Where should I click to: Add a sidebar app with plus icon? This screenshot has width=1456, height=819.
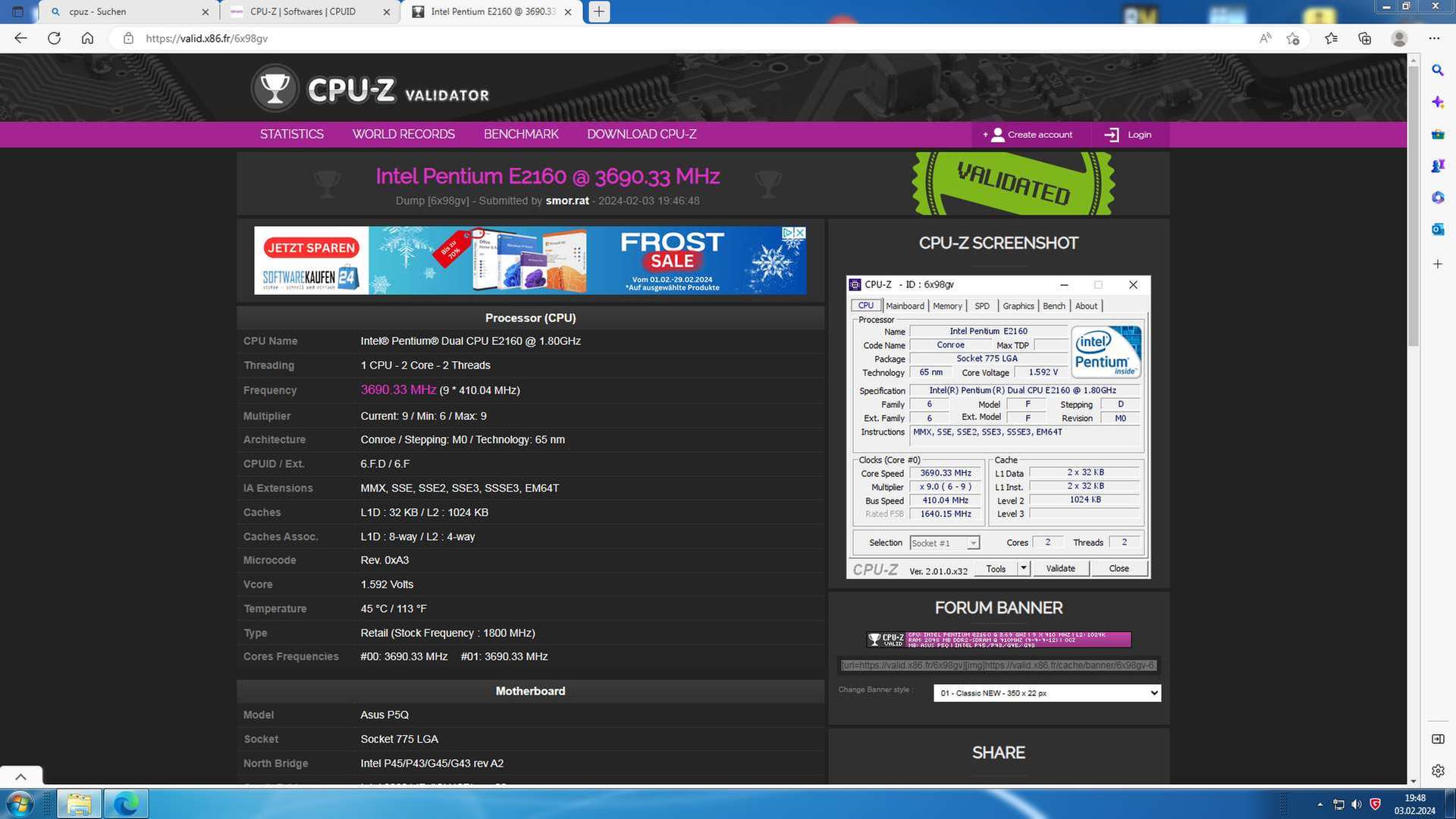[x=1438, y=264]
